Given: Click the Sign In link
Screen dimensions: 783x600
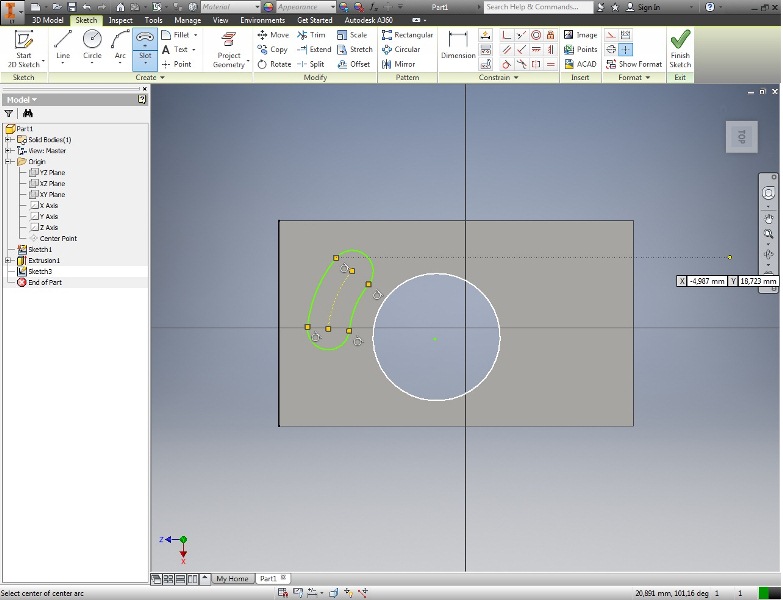Looking at the screenshot, I should pyautogui.click(x=648, y=7).
